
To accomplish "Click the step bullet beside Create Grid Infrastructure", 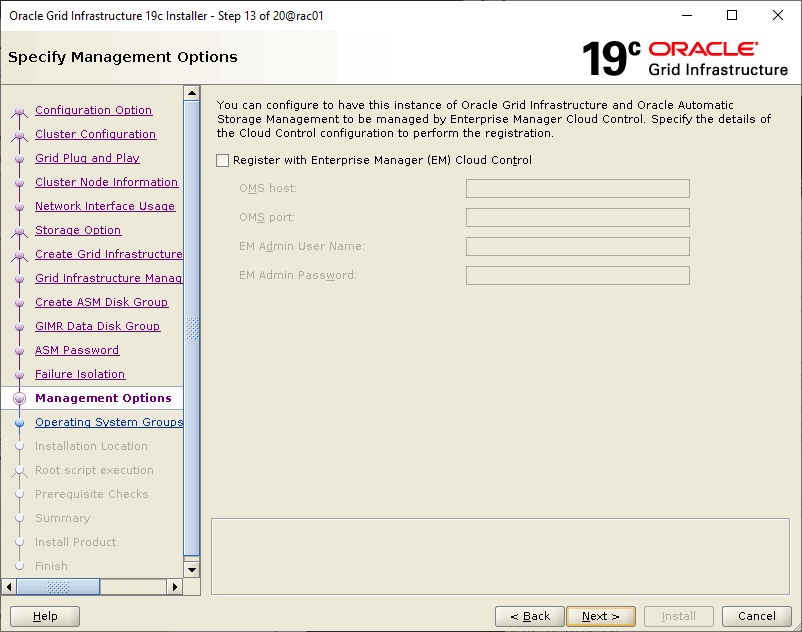I will click(x=19, y=255).
